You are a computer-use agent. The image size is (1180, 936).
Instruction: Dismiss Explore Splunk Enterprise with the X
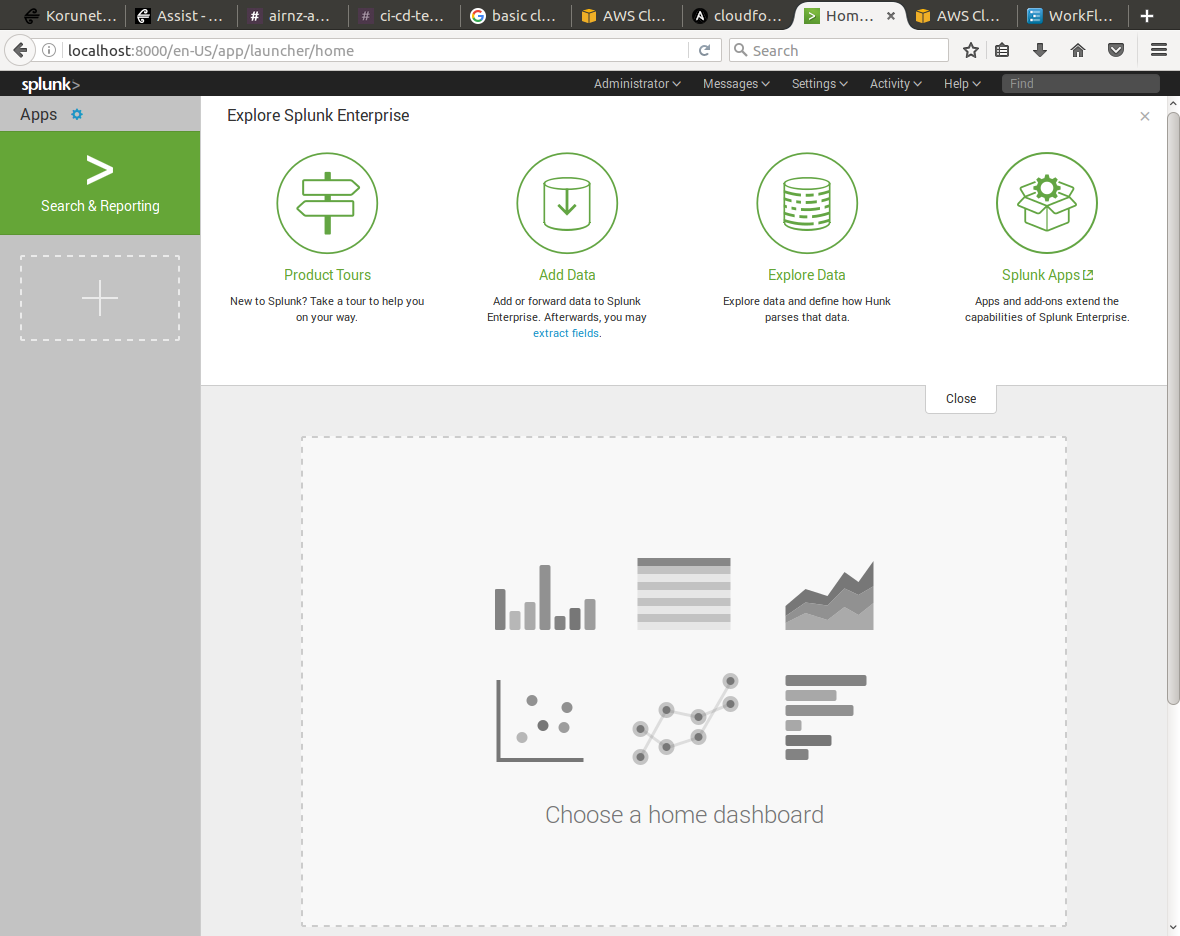(x=1145, y=116)
